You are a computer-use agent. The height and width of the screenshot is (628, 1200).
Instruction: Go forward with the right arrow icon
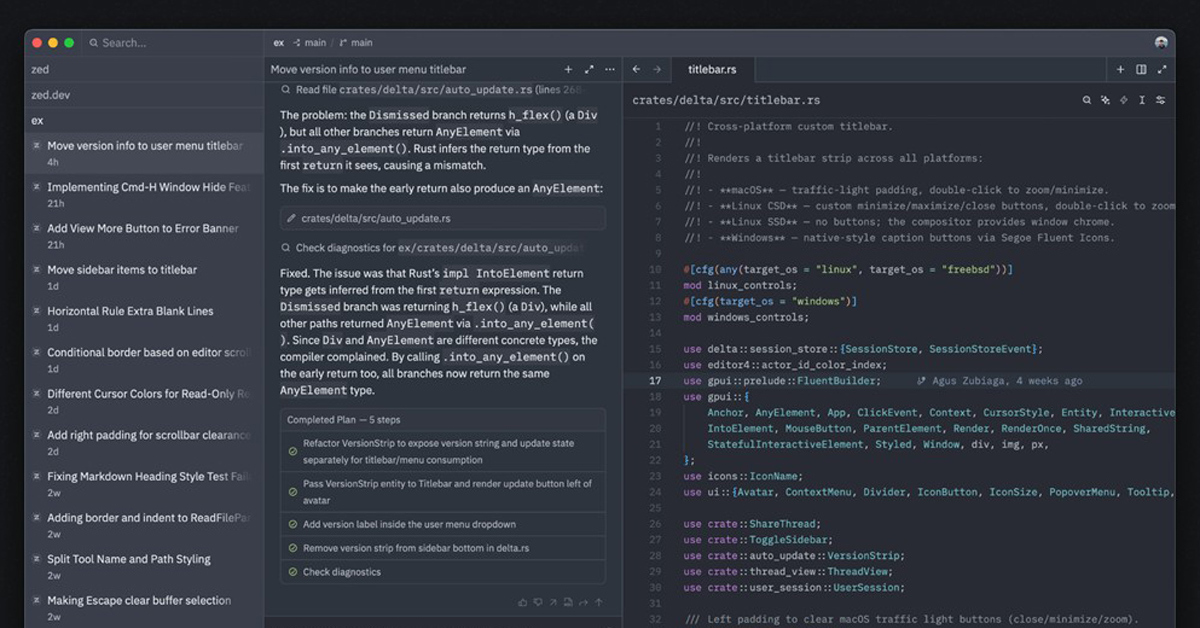[x=657, y=70]
